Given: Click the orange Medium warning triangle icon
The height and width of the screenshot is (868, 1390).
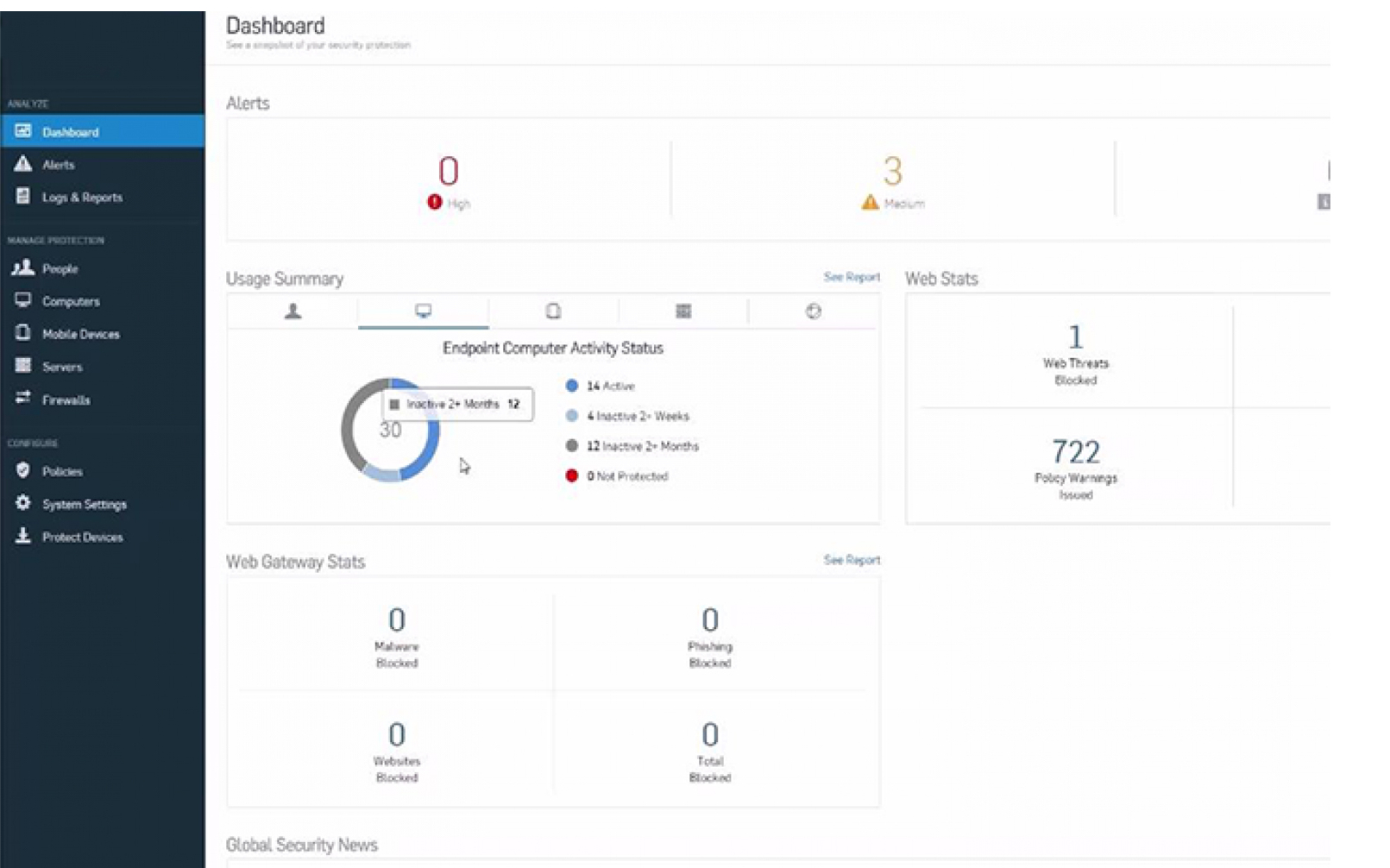Looking at the screenshot, I should coord(870,202).
